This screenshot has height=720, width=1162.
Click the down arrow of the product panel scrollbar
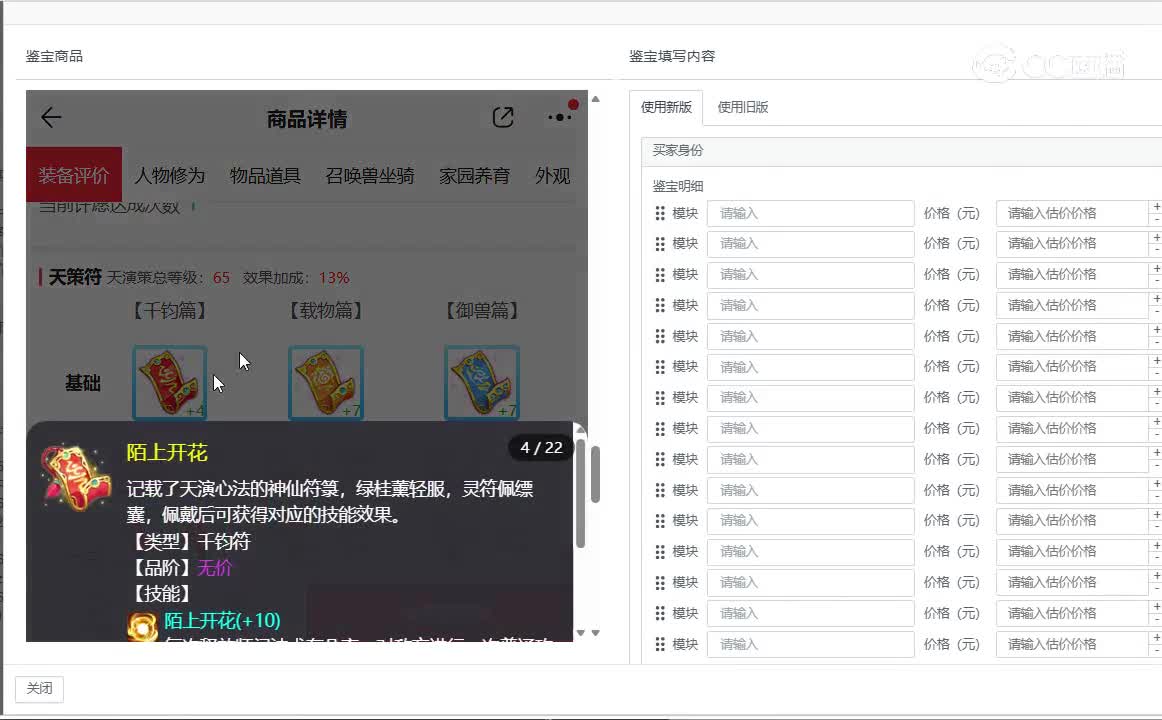point(595,633)
